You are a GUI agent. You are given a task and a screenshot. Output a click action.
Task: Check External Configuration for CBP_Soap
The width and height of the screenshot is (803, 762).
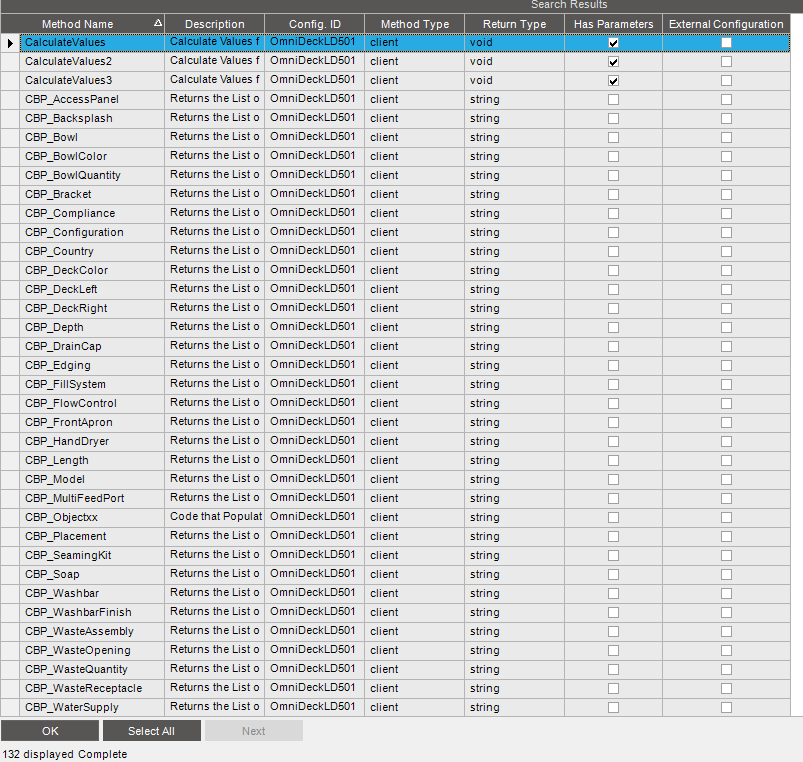[726, 574]
